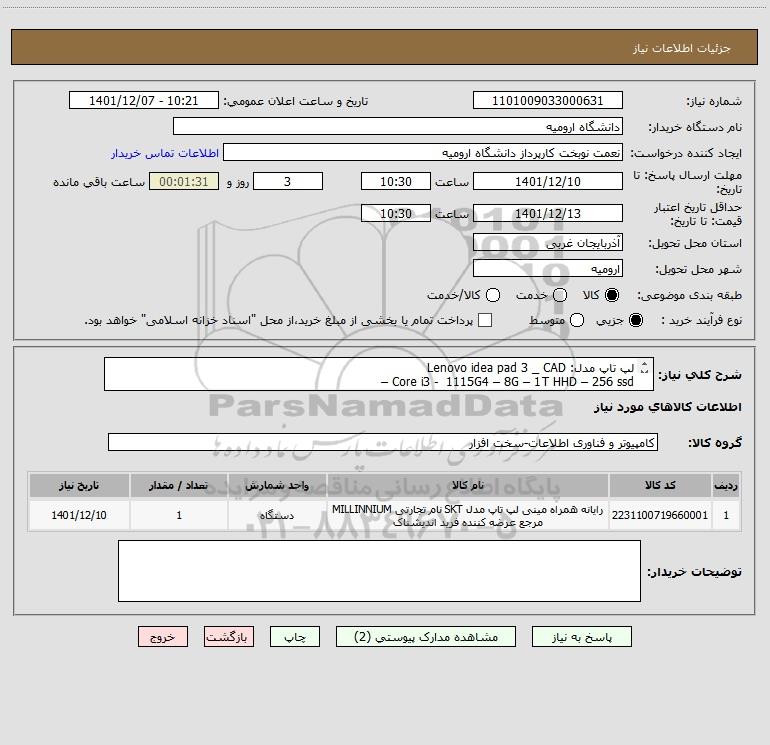Click the نام کالا column header
This screenshot has width=770, height=745.
point(468,485)
